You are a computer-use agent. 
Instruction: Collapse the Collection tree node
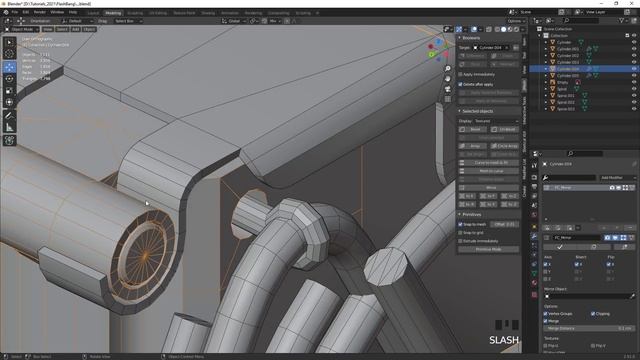point(540,36)
